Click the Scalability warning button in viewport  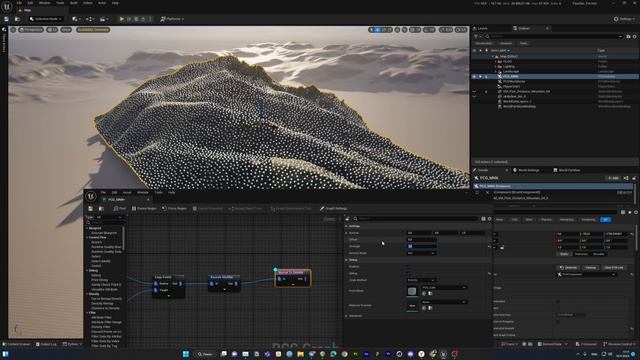[93, 30]
